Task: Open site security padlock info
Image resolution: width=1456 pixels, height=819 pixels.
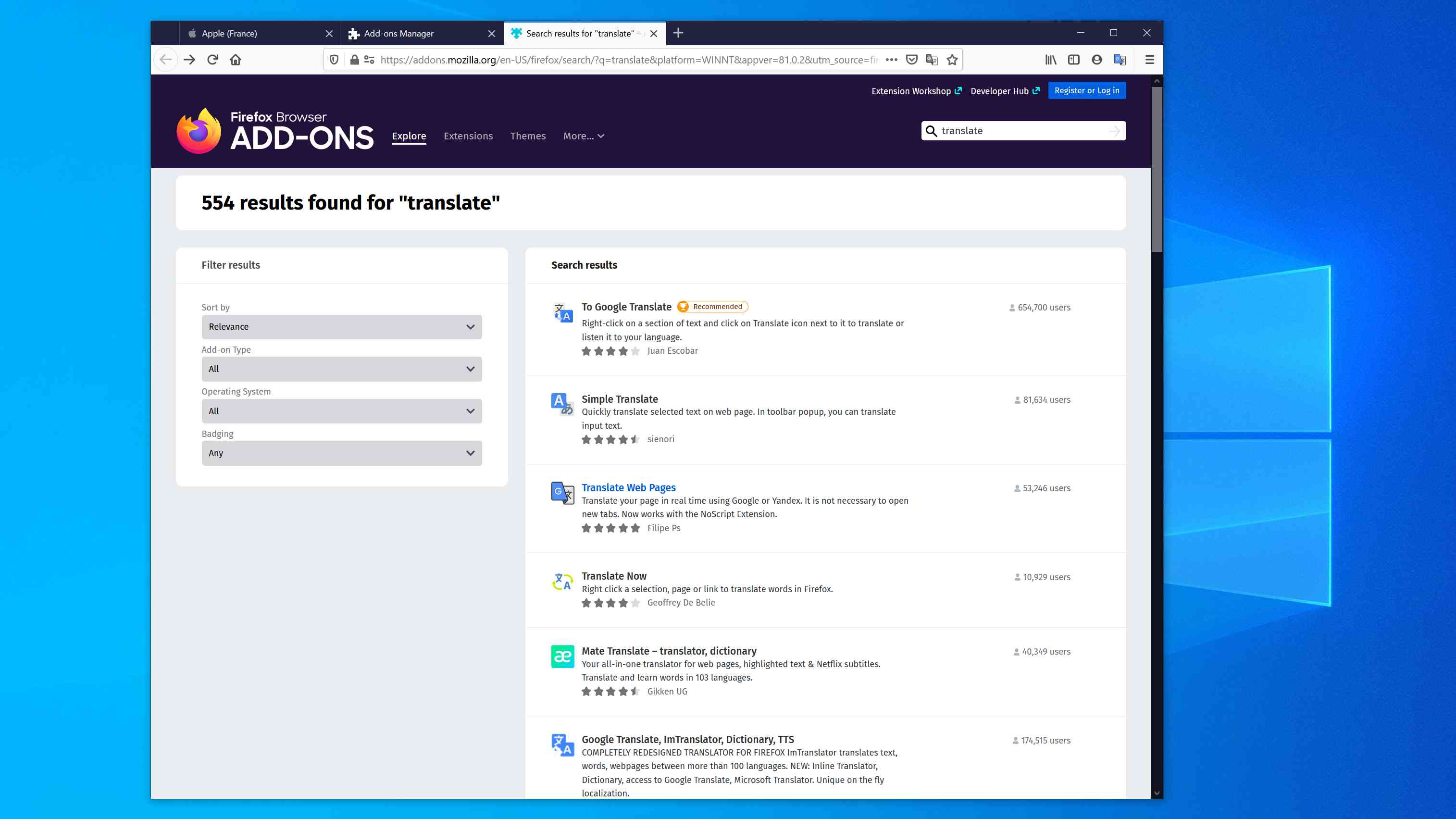Action: (x=354, y=60)
